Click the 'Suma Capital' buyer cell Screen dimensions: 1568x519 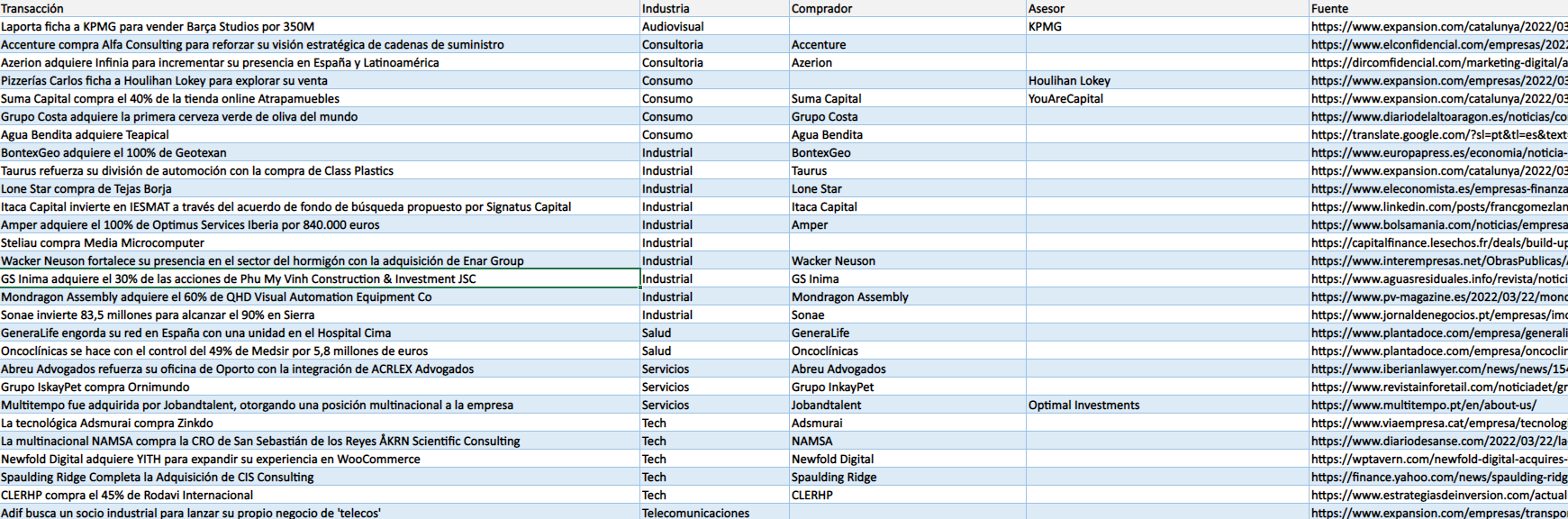pyautogui.click(x=907, y=98)
